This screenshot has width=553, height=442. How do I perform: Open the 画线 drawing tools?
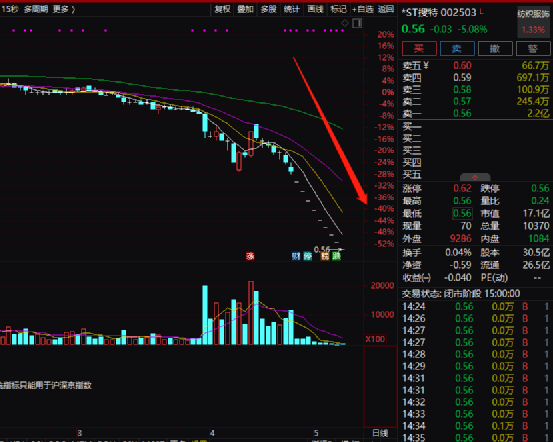tap(315, 10)
